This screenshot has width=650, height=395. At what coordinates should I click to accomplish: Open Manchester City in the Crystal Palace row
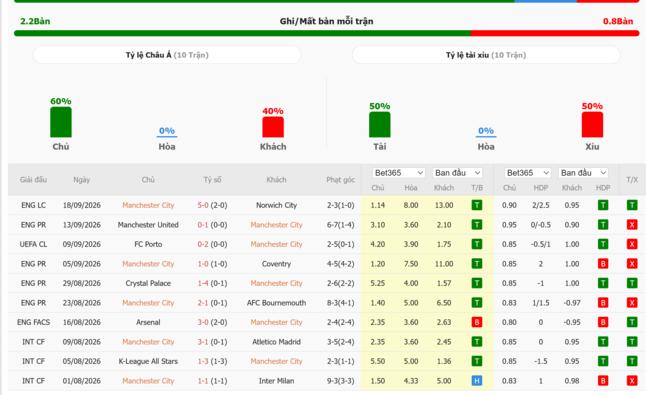click(276, 283)
